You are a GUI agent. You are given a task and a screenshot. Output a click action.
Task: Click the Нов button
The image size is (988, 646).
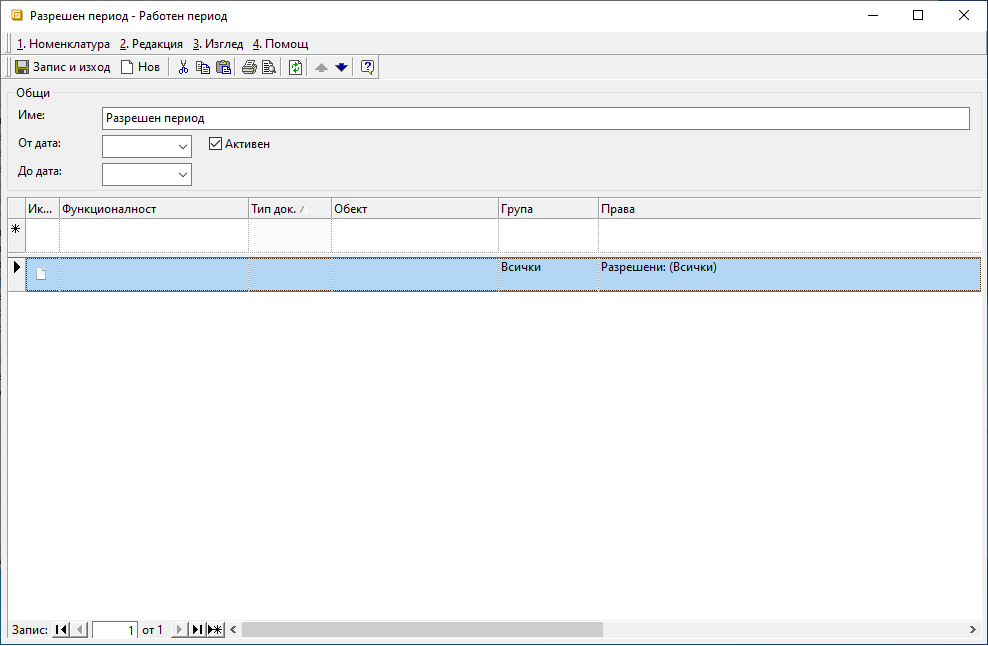point(140,67)
